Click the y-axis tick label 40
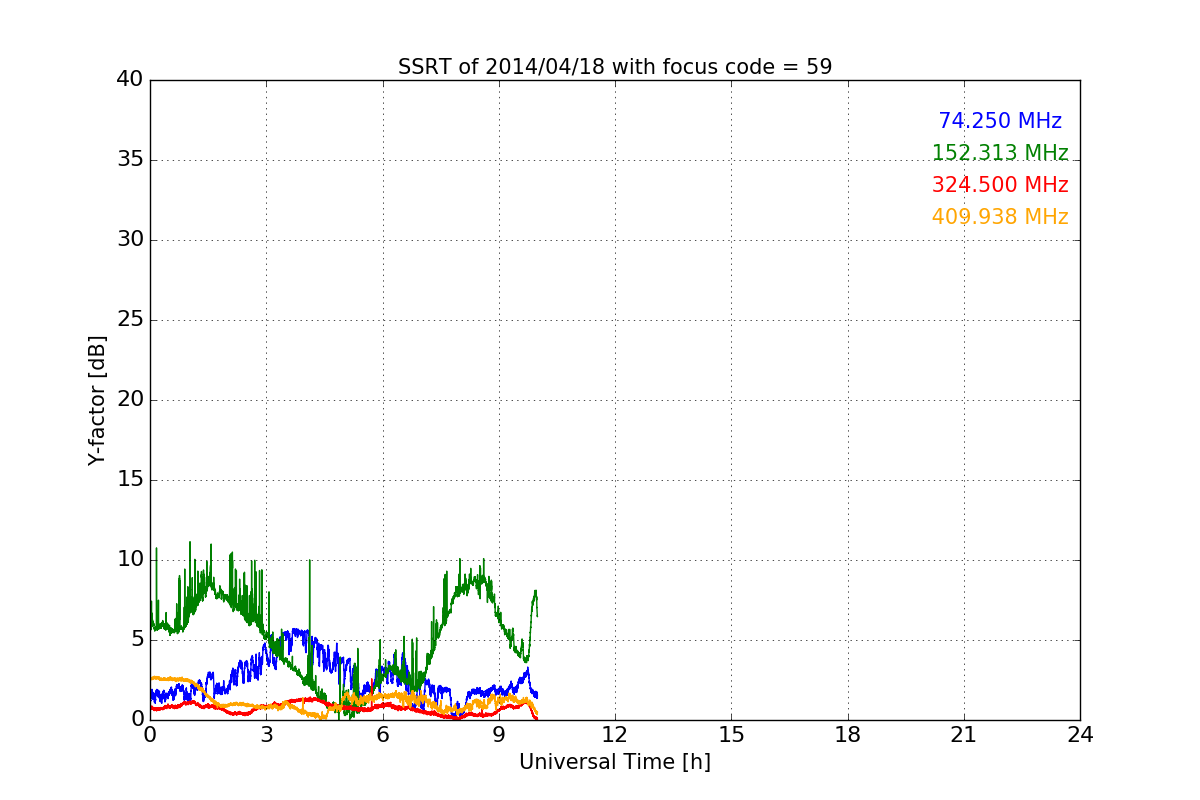Viewport: 1200px width, 800px height. (130, 79)
